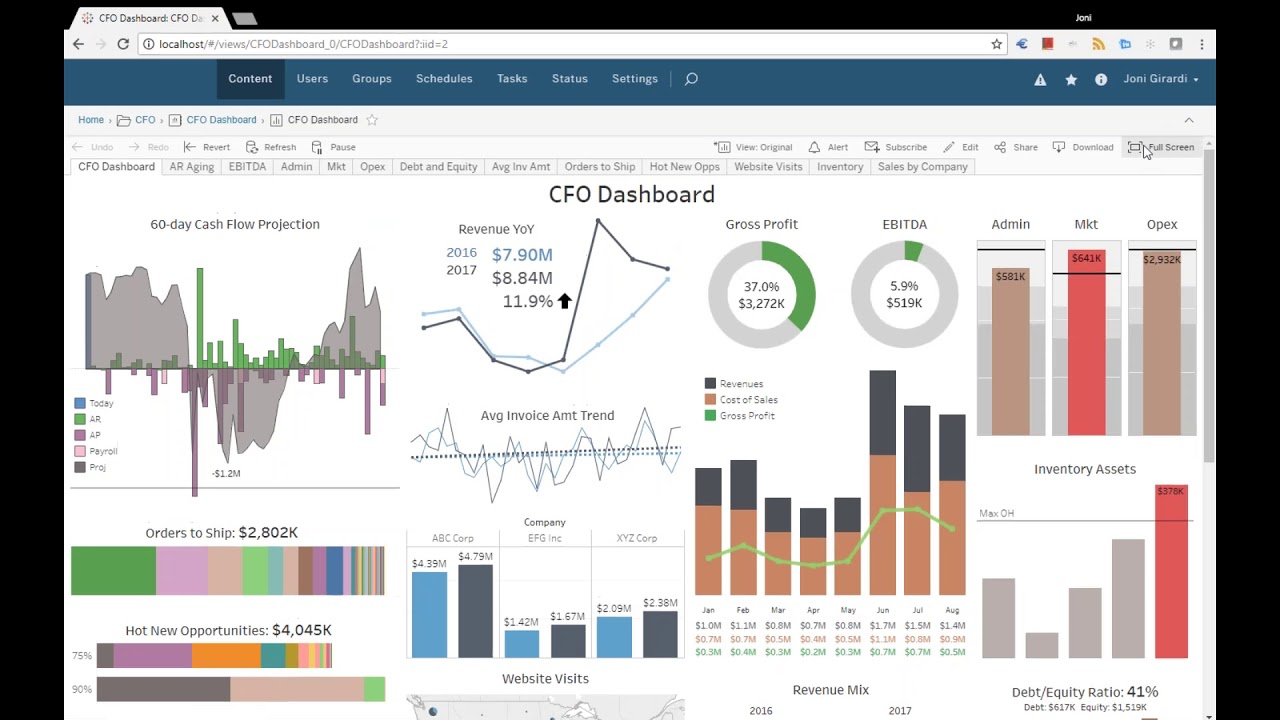This screenshot has width=1280, height=720.
Task: Switch to the Avg Inv Amt tab
Action: click(521, 167)
